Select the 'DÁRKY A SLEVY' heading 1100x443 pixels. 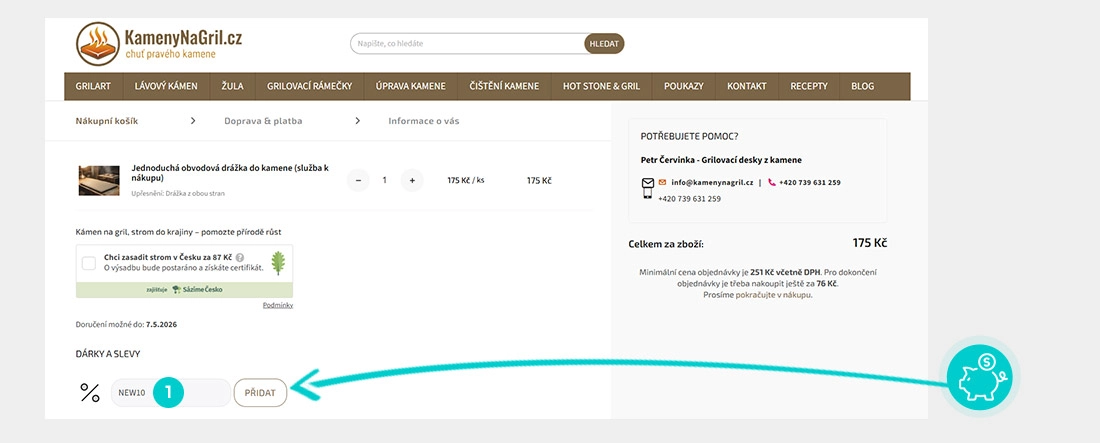pyautogui.click(x=107, y=354)
